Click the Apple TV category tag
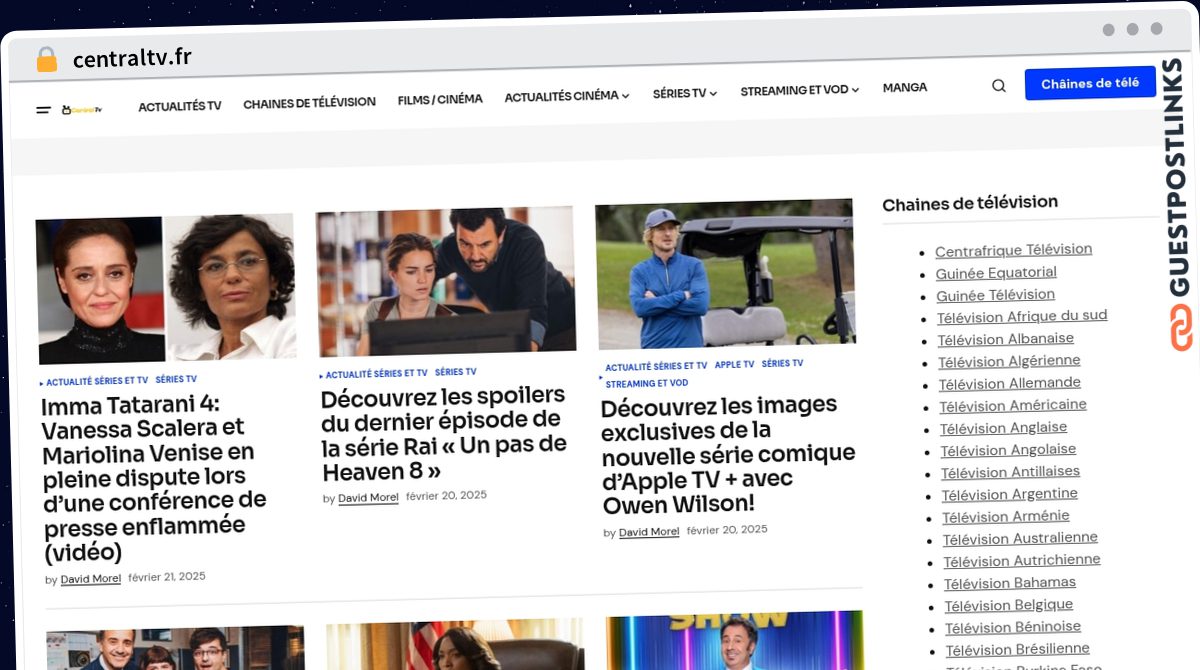Image resolution: width=1200 pixels, height=670 pixels. coord(734,365)
